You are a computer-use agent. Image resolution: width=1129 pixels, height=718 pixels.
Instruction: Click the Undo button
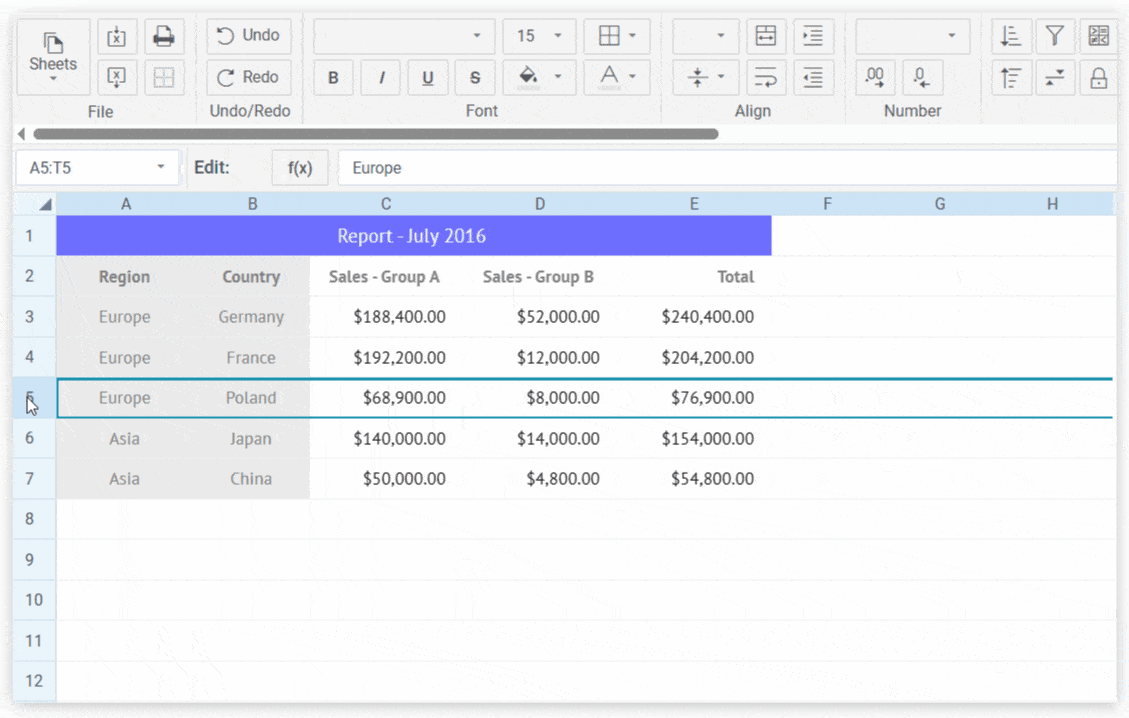click(249, 36)
